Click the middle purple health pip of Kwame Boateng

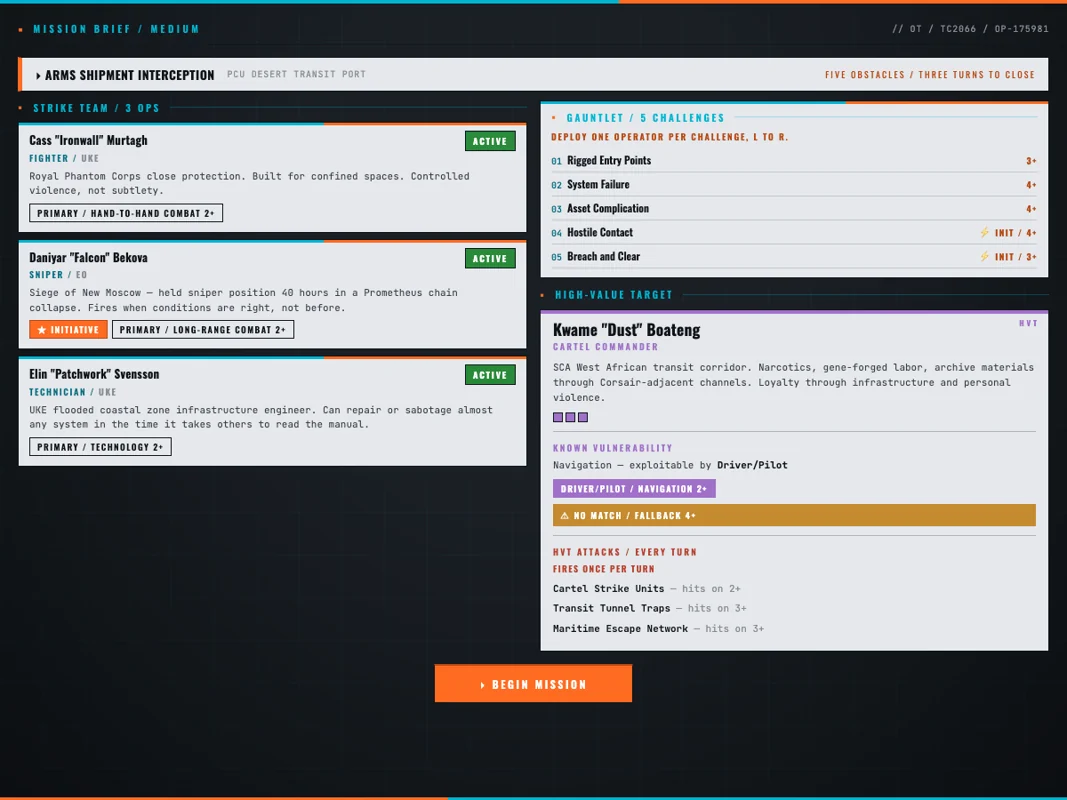point(570,417)
